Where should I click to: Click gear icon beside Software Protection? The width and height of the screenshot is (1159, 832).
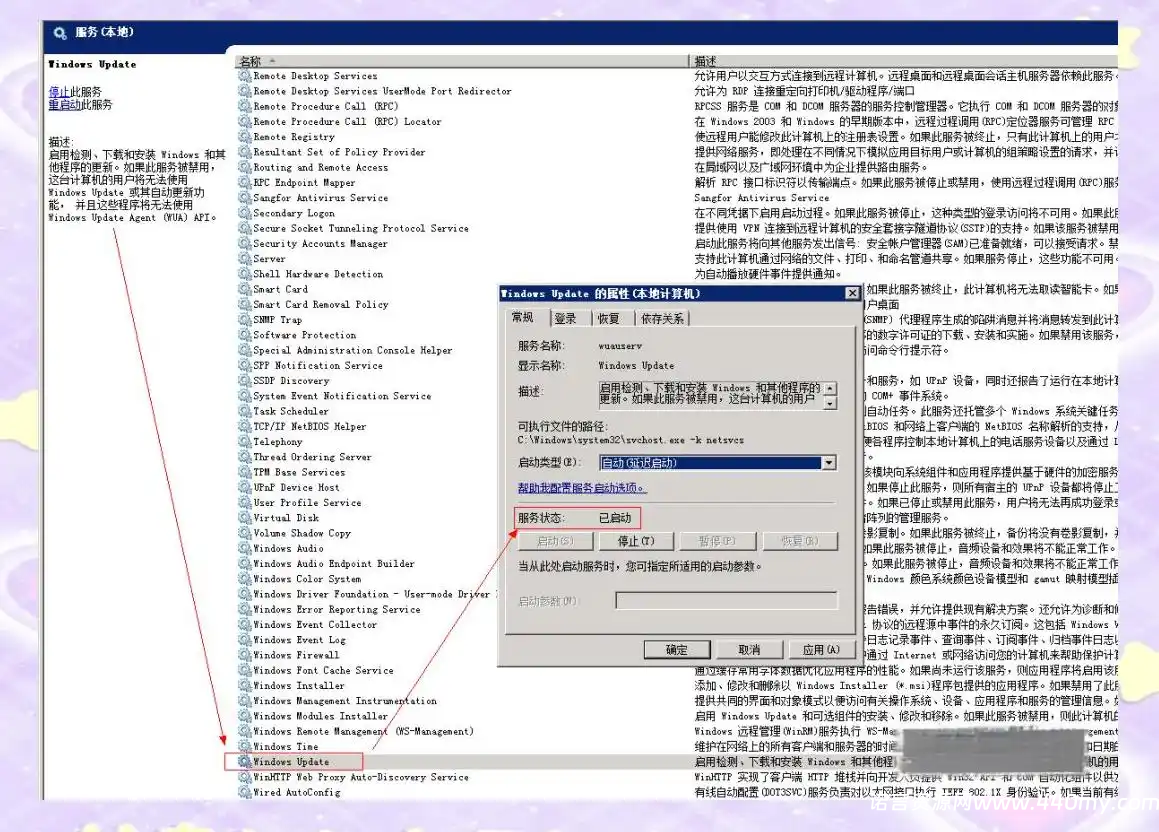(244, 335)
